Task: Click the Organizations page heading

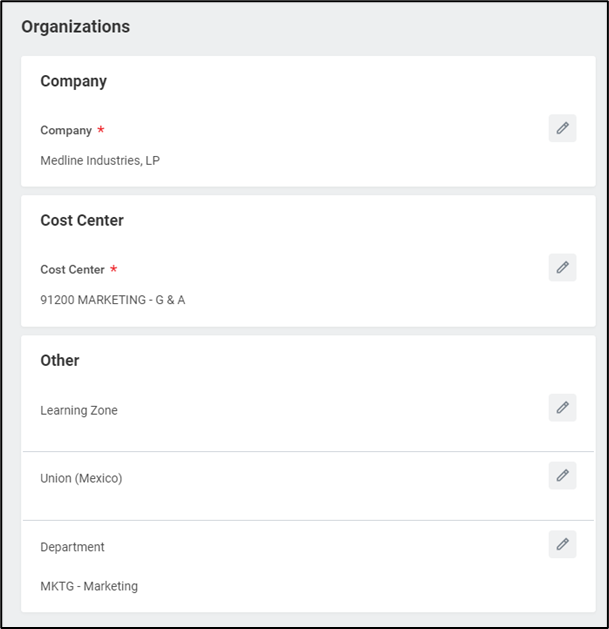Action: (x=76, y=27)
